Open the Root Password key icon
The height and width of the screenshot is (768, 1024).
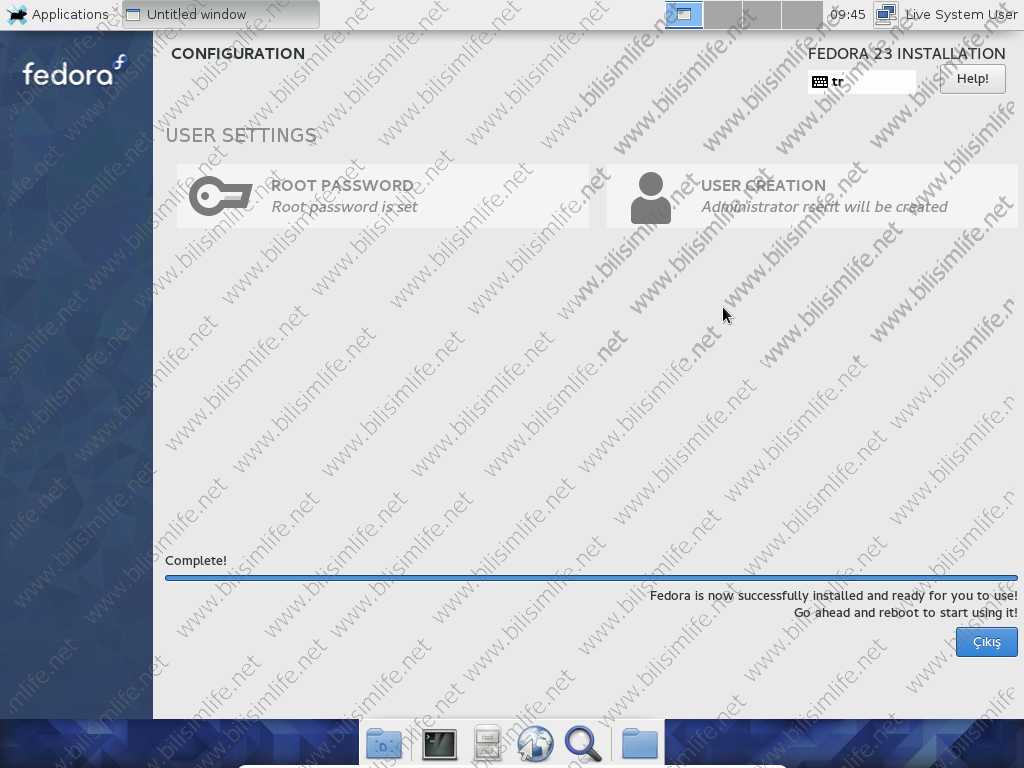coord(220,196)
